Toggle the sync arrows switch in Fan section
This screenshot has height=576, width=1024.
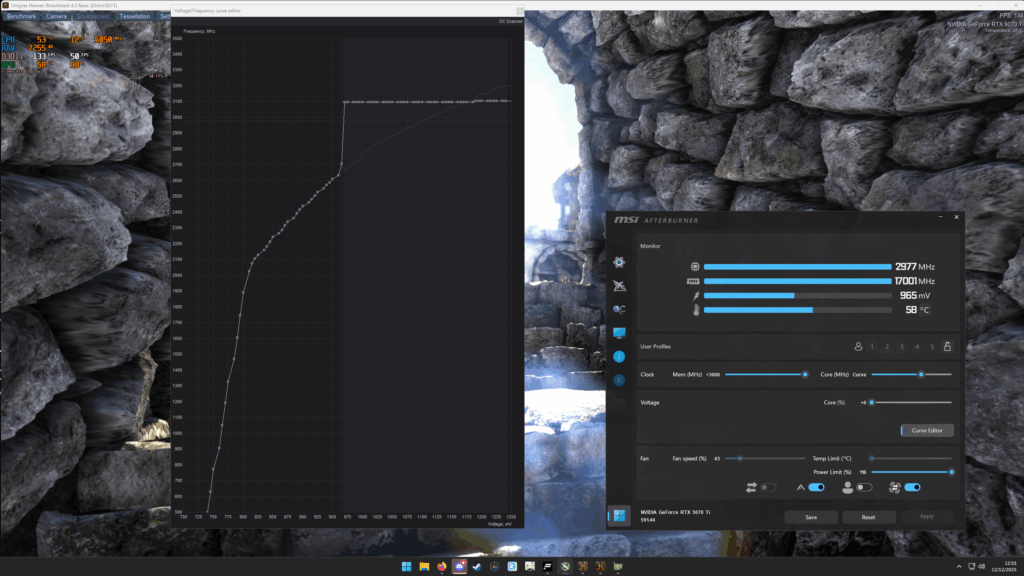tap(768, 487)
